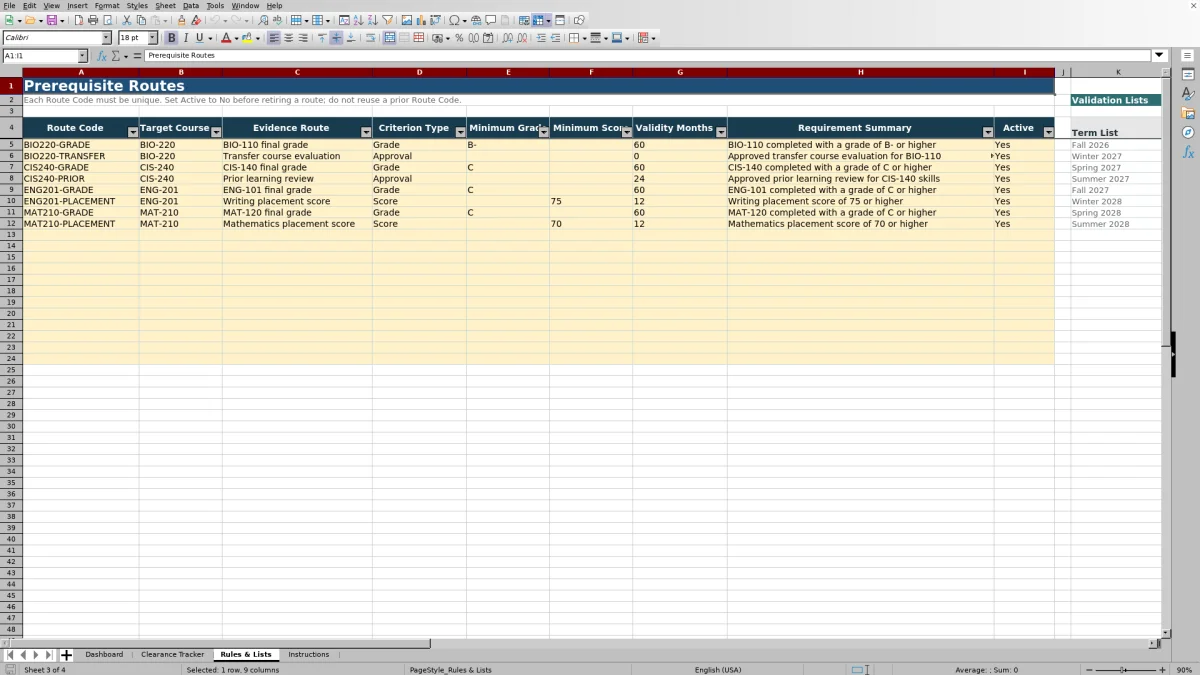This screenshot has height=675, width=1200.
Task: Open the sidebar Navigator compass icon
Action: coord(1188,132)
